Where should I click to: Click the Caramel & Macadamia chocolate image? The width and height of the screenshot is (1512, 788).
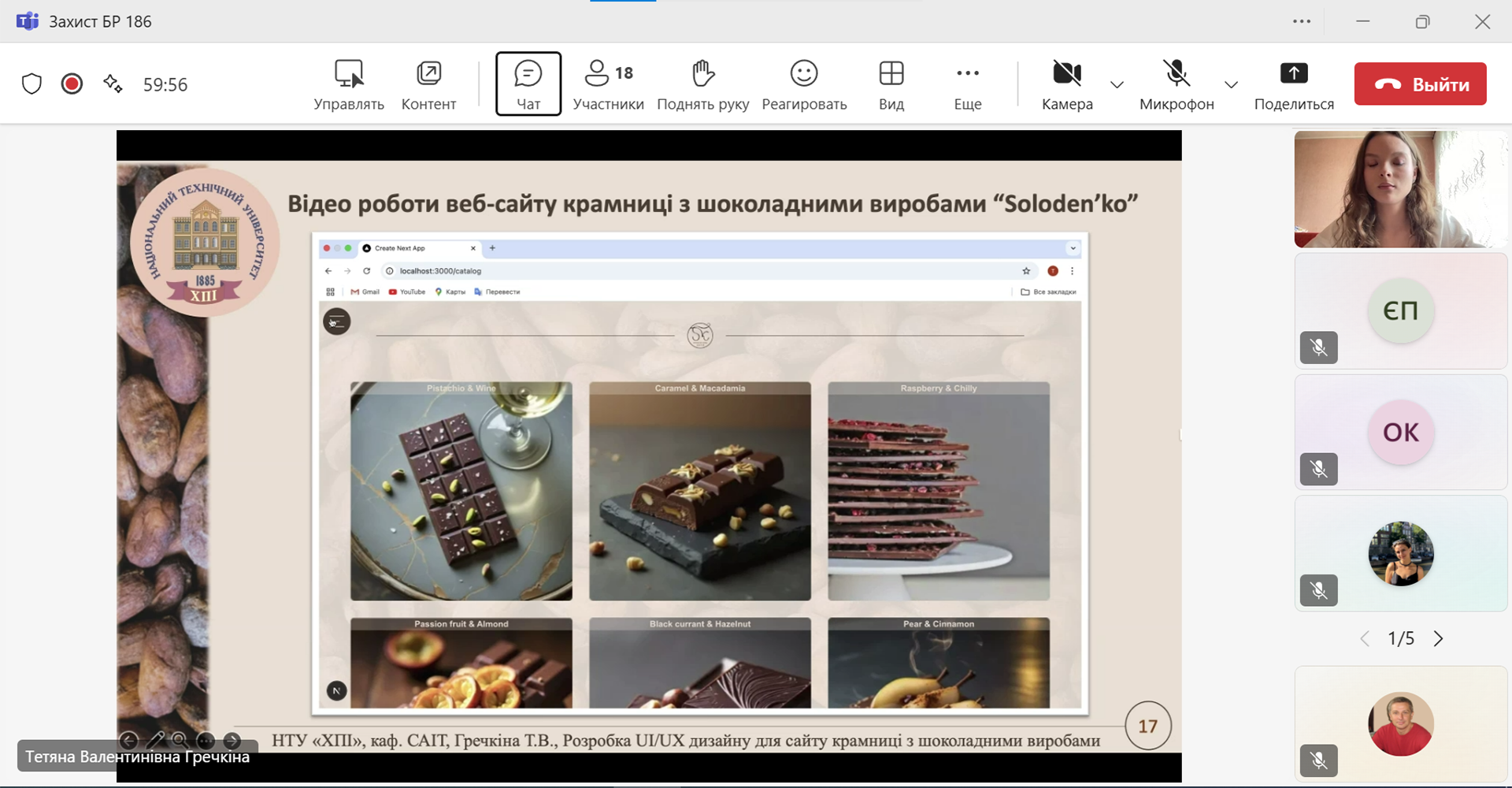699,492
